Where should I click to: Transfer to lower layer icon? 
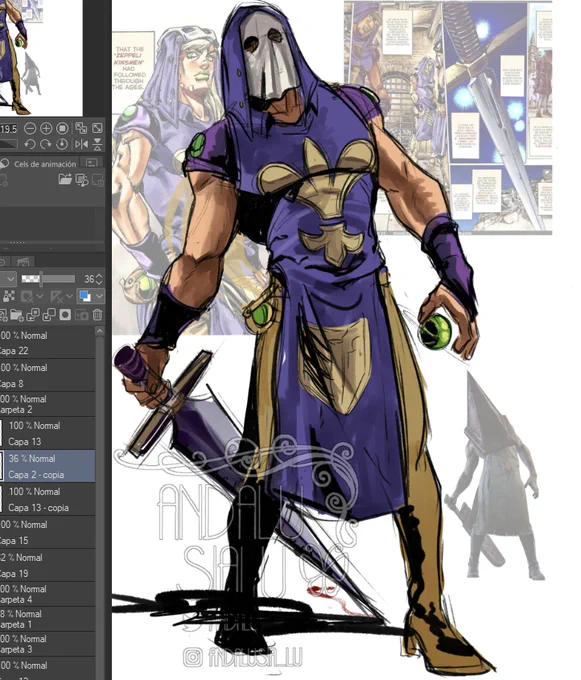(33, 315)
